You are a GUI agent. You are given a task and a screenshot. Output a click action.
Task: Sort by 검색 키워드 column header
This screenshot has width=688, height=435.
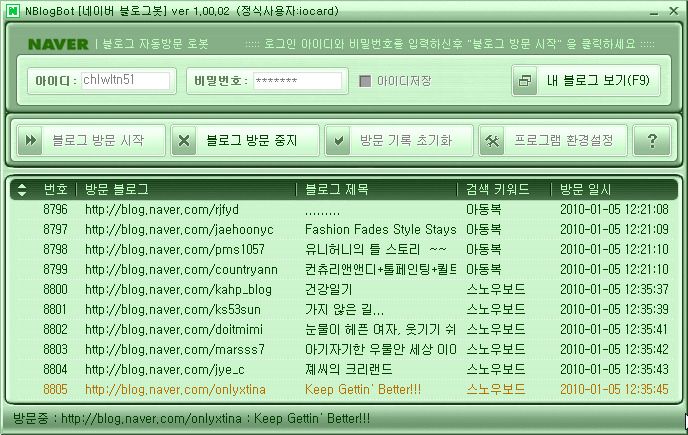click(x=498, y=190)
